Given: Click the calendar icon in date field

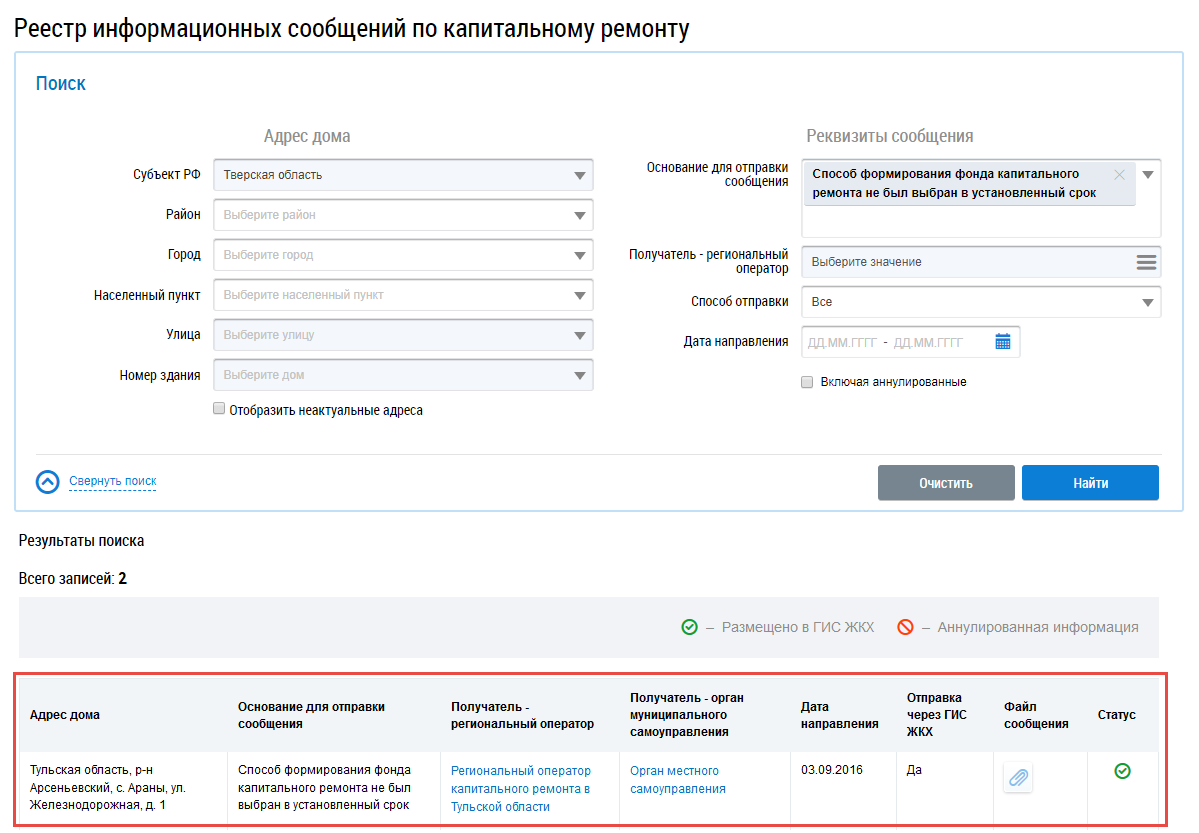Looking at the screenshot, I should tap(1003, 342).
